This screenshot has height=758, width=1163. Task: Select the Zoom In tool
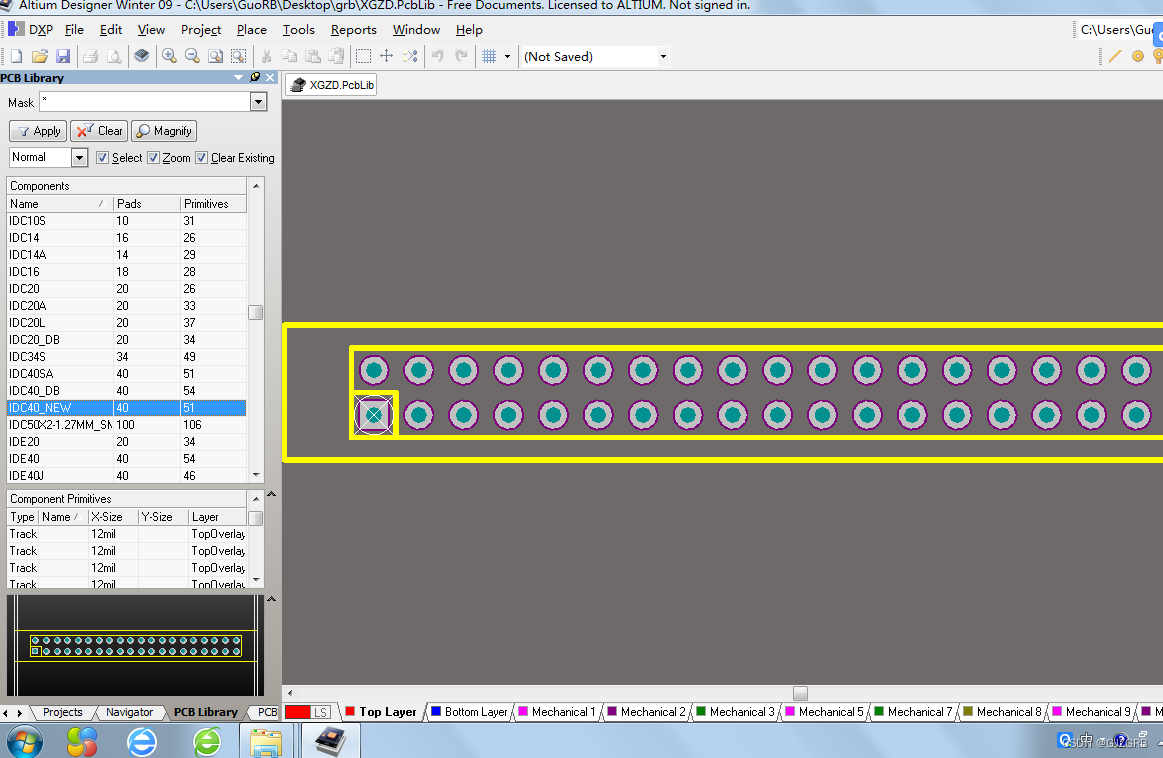(x=169, y=56)
